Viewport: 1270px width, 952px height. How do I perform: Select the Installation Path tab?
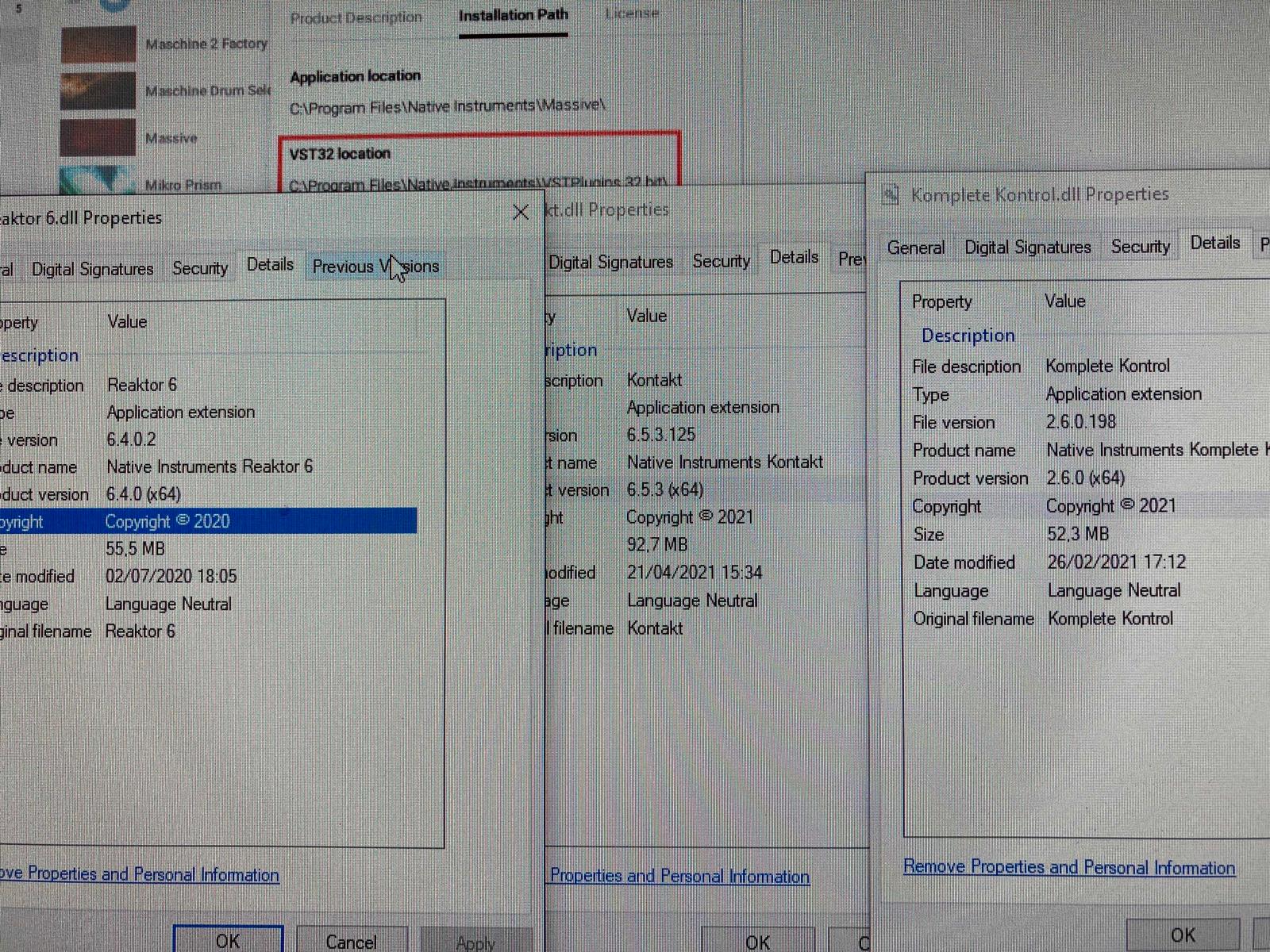[x=514, y=15]
